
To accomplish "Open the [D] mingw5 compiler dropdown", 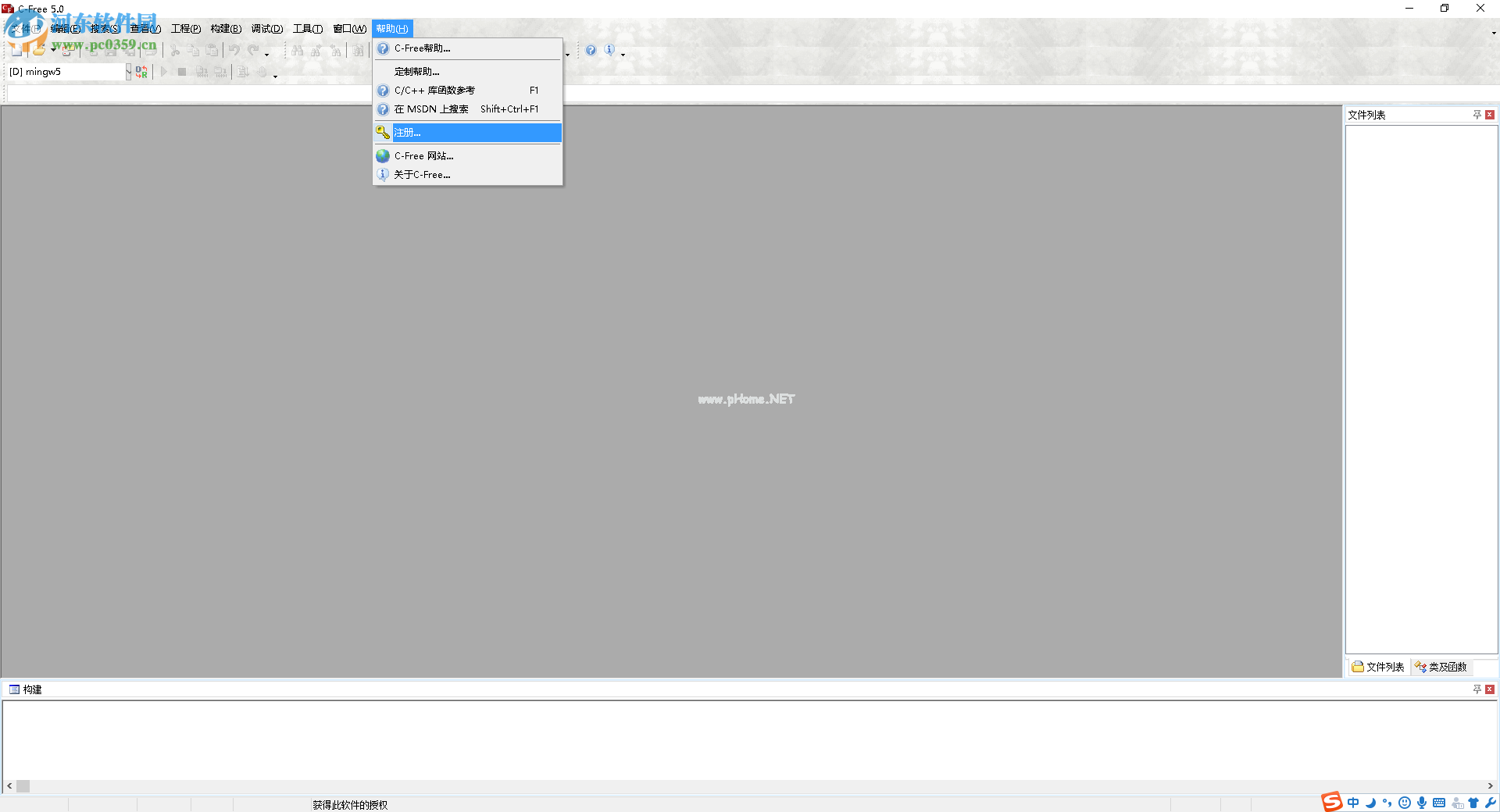I will coord(128,72).
